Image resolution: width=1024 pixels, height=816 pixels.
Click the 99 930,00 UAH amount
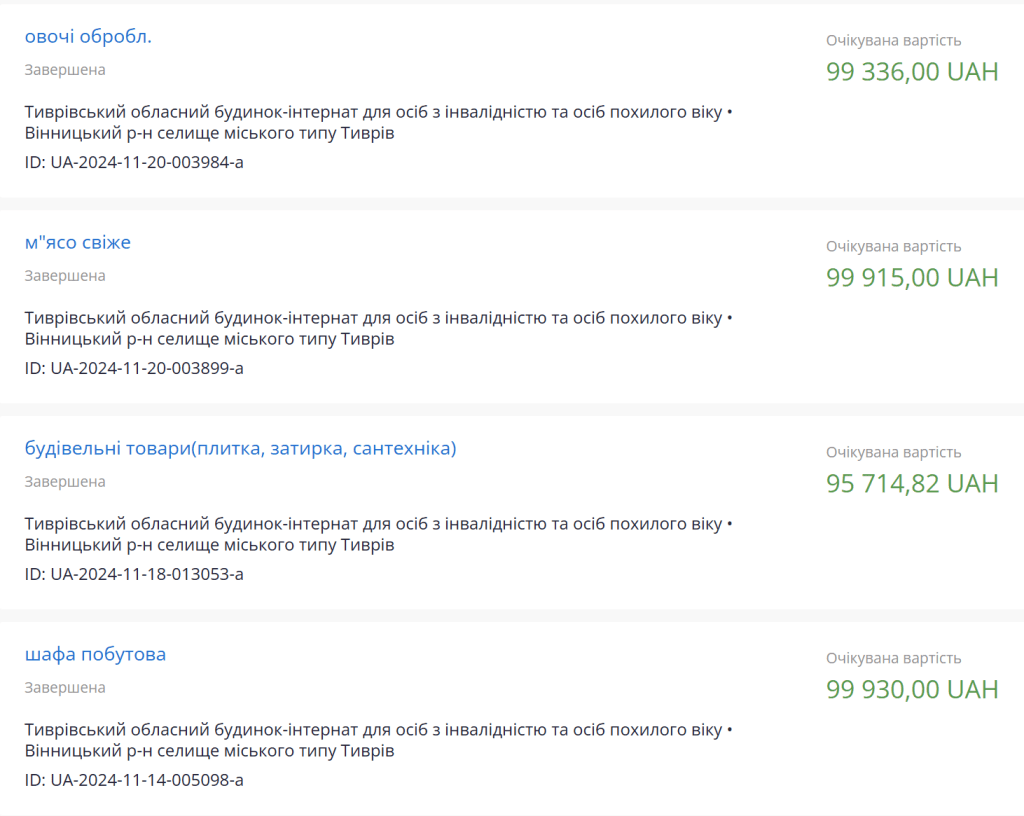tap(912, 690)
